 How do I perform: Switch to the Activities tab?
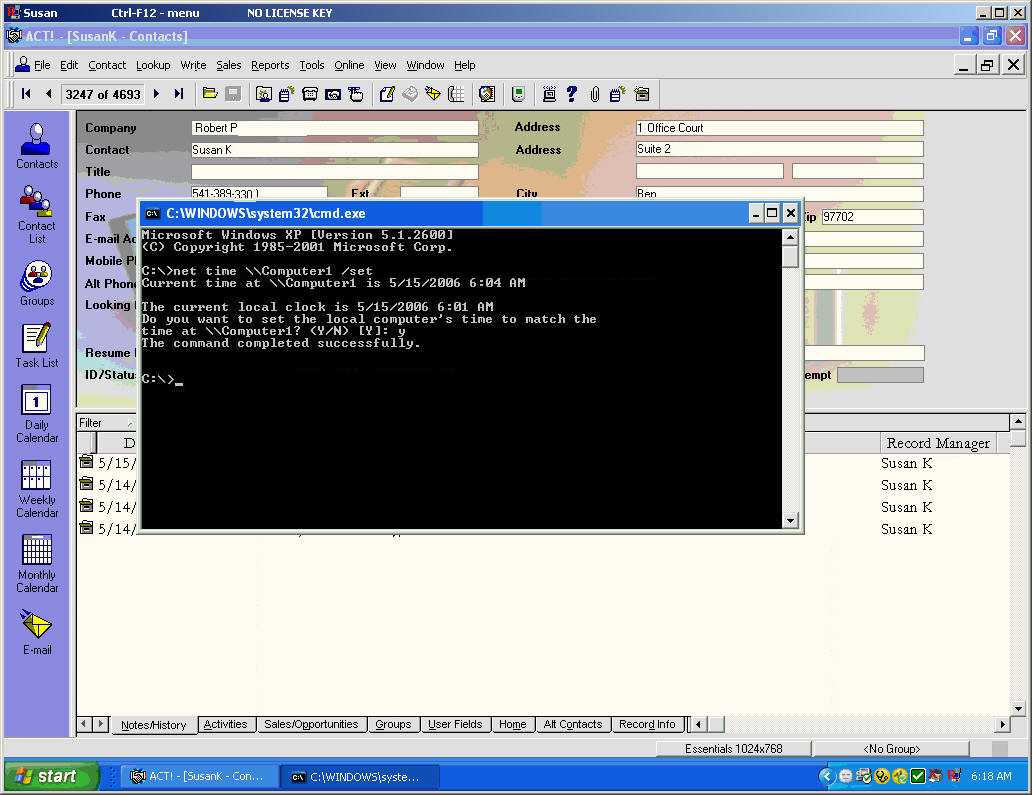click(225, 724)
